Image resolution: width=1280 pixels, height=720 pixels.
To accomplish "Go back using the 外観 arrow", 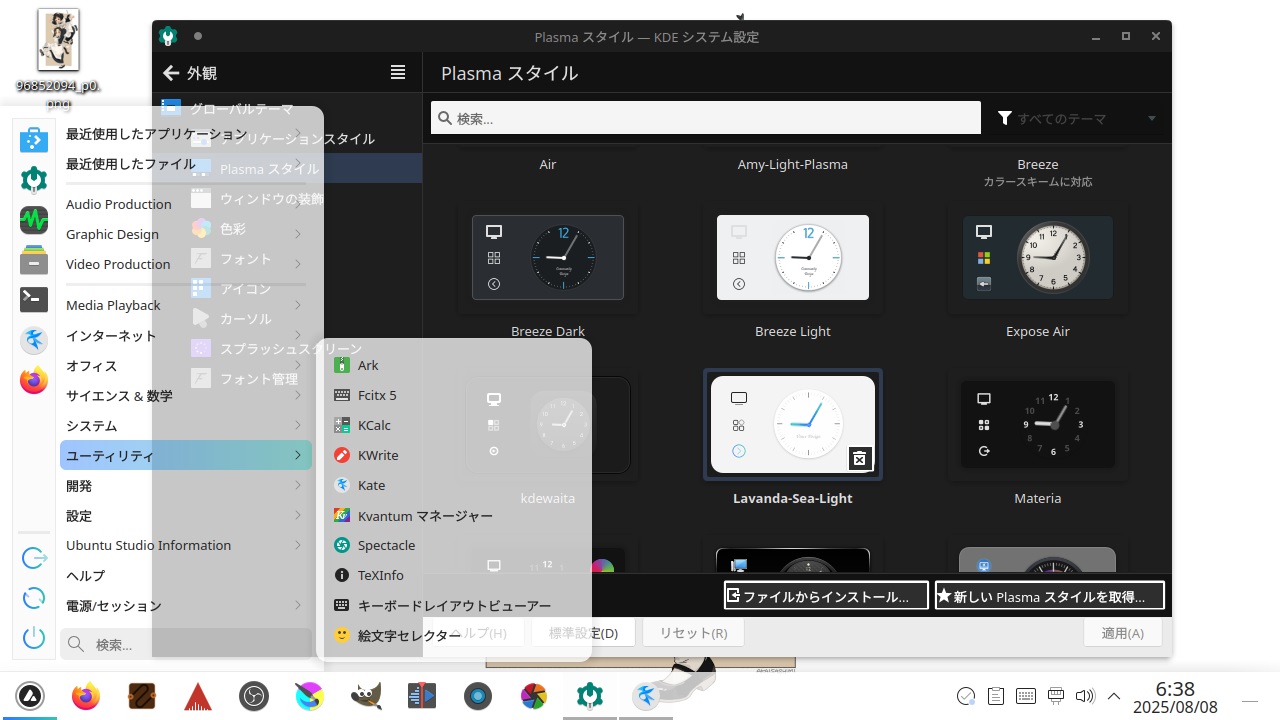I will point(171,73).
